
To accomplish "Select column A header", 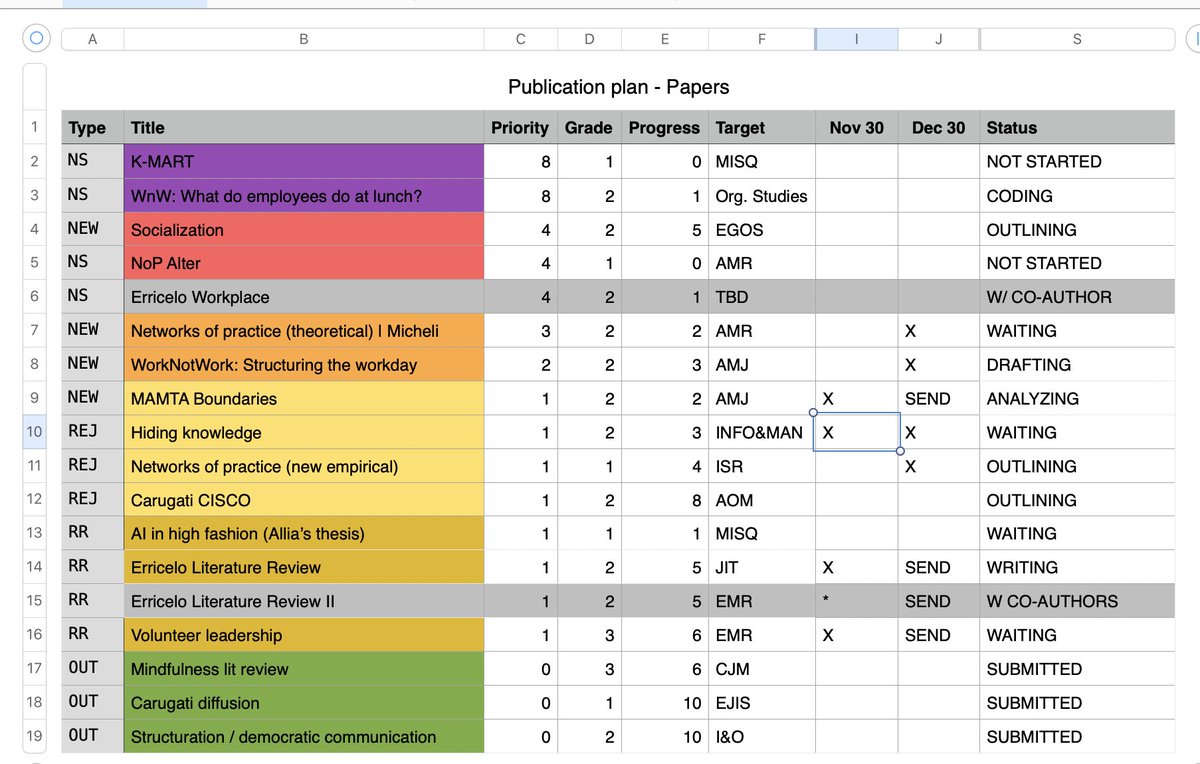I will (x=93, y=39).
